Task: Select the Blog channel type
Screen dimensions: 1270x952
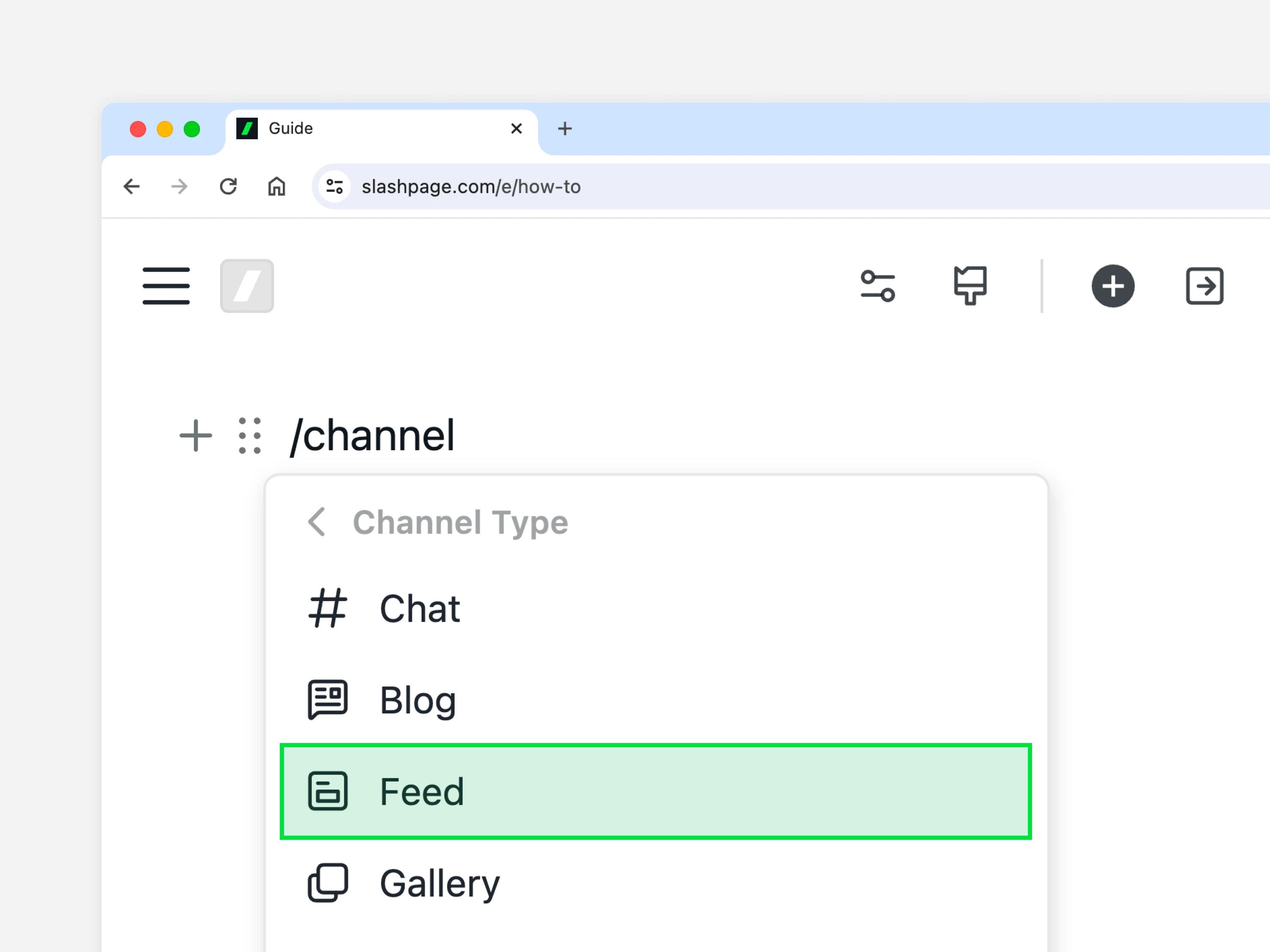Action: point(656,700)
